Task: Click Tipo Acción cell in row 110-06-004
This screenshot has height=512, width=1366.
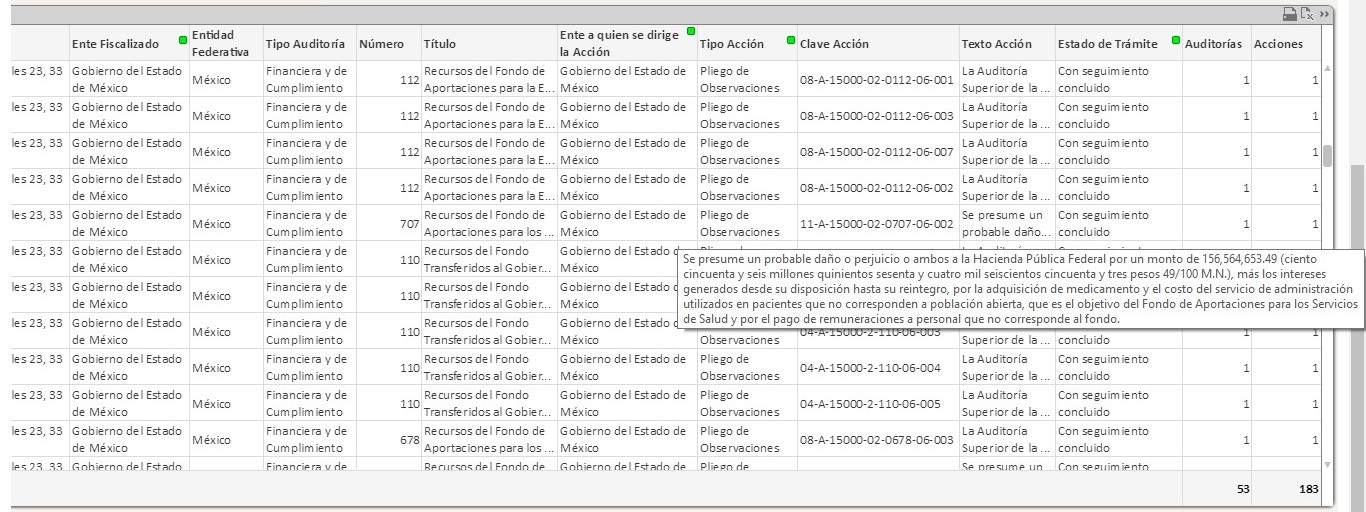Action: point(747,368)
